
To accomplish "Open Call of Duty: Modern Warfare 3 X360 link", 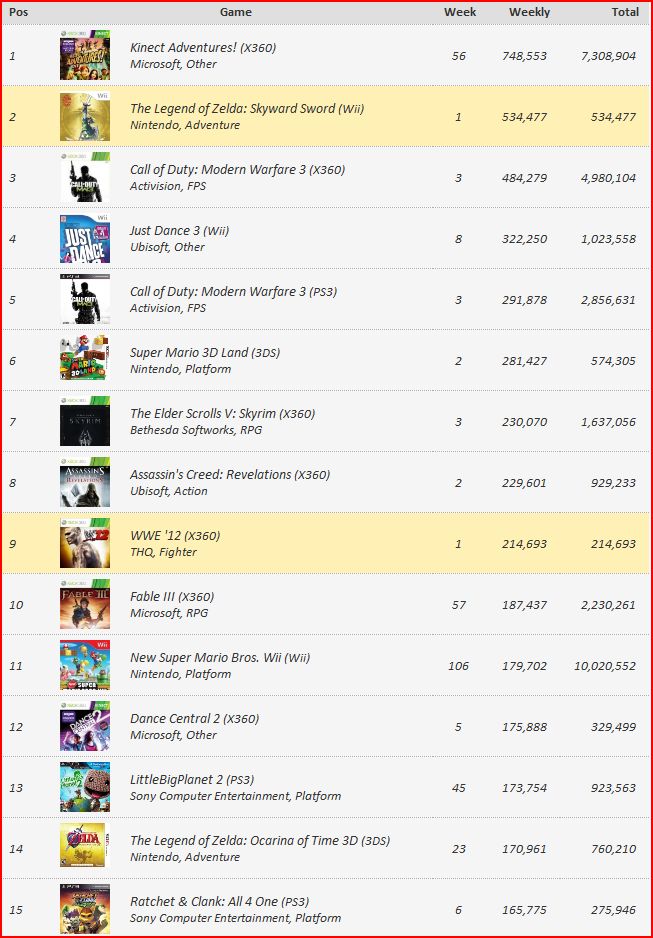I will click(x=237, y=170).
